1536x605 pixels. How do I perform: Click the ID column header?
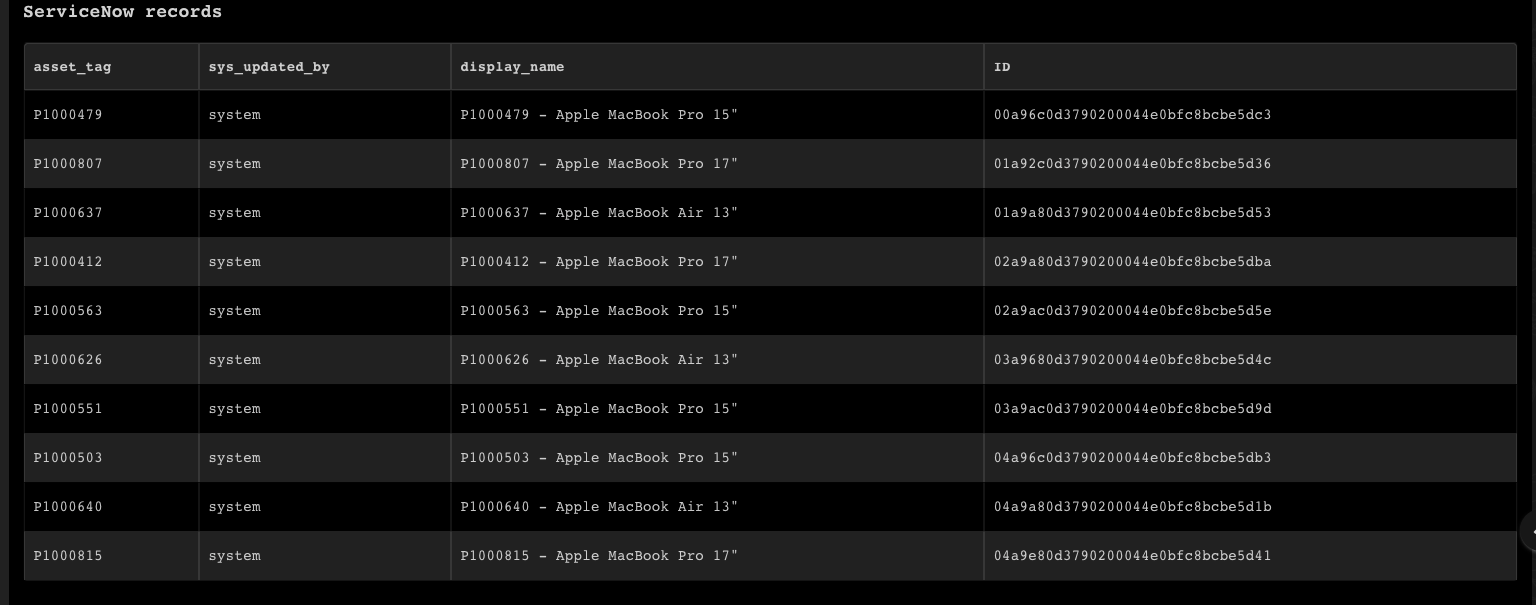pos(1002,67)
